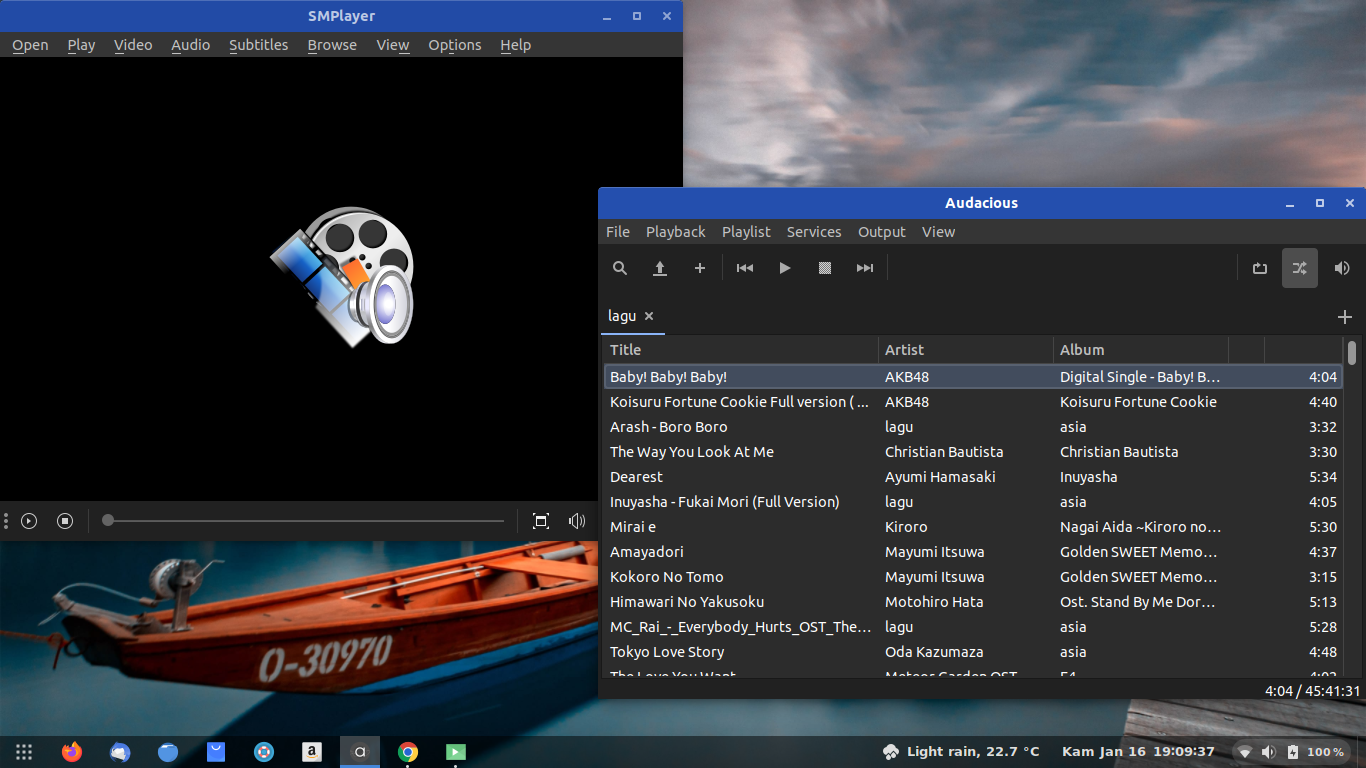1366x768 pixels.
Task: Toggle fullscreen in SMPlayer
Action: pyautogui.click(x=541, y=521)
